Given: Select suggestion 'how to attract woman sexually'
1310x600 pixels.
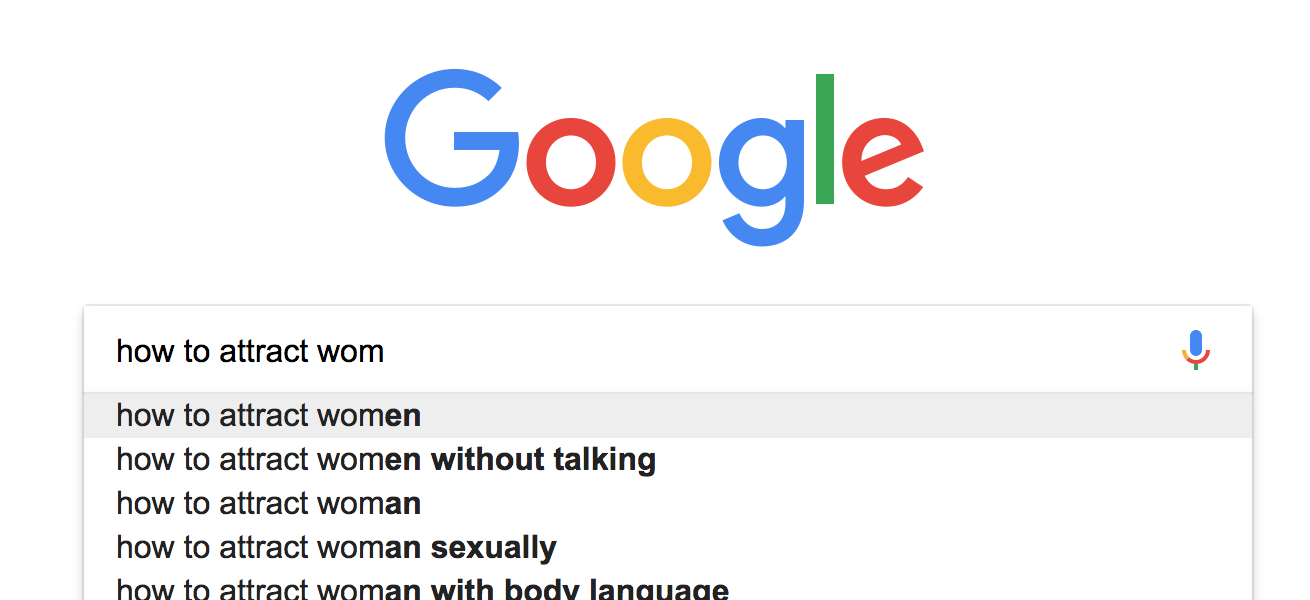Looking at the screenshot, I should coord(336,547).
